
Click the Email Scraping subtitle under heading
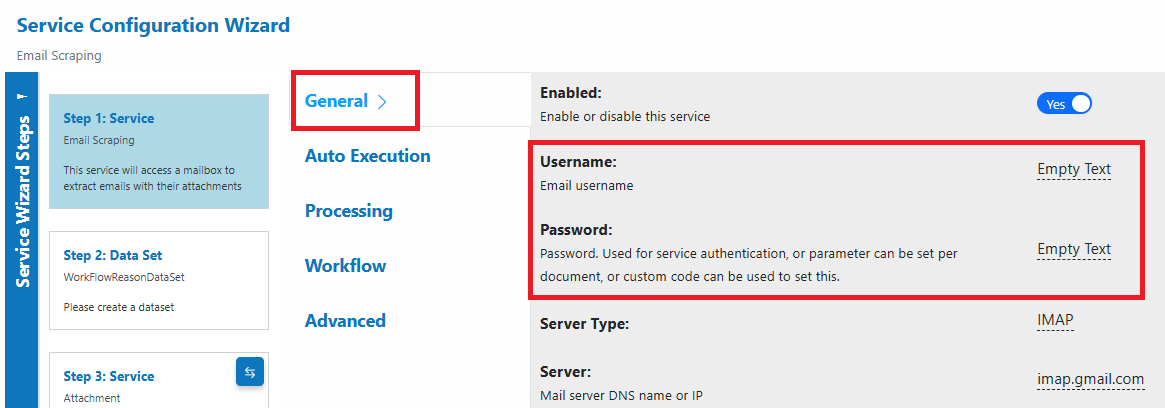pos(59,56)
